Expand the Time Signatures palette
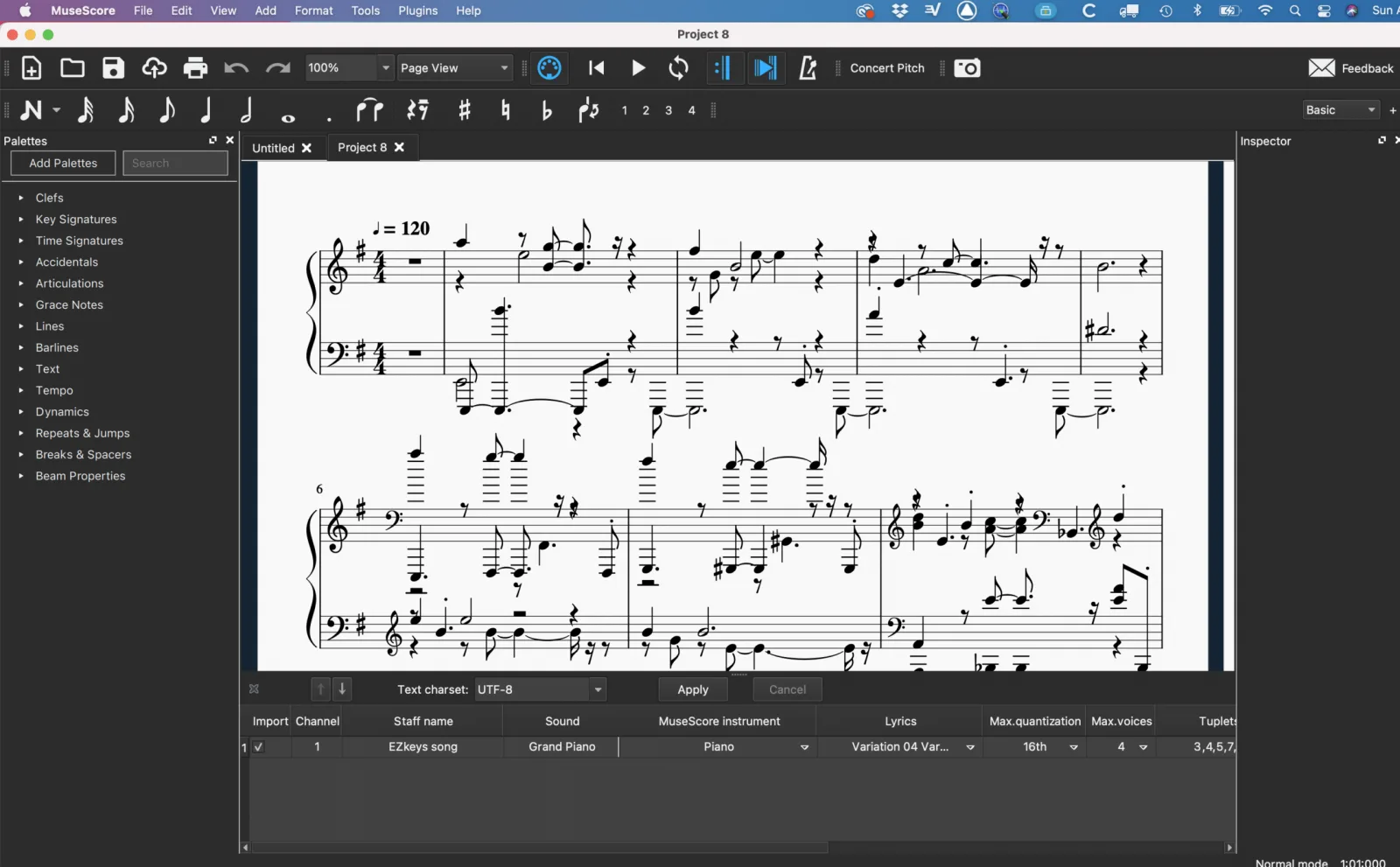This screenshot has height=867, width=1400. 21,241
